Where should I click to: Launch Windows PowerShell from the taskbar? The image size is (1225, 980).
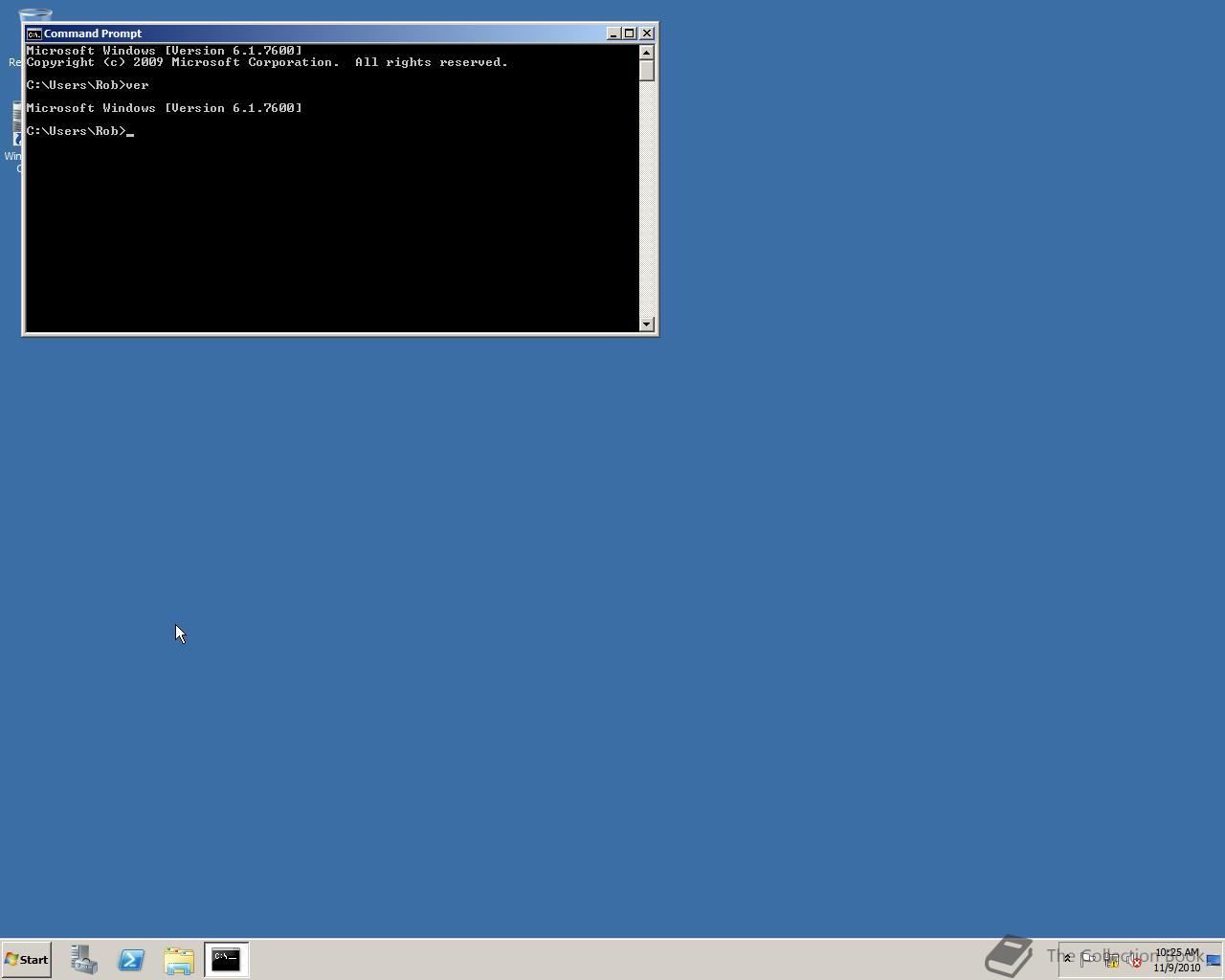(131, 959)
